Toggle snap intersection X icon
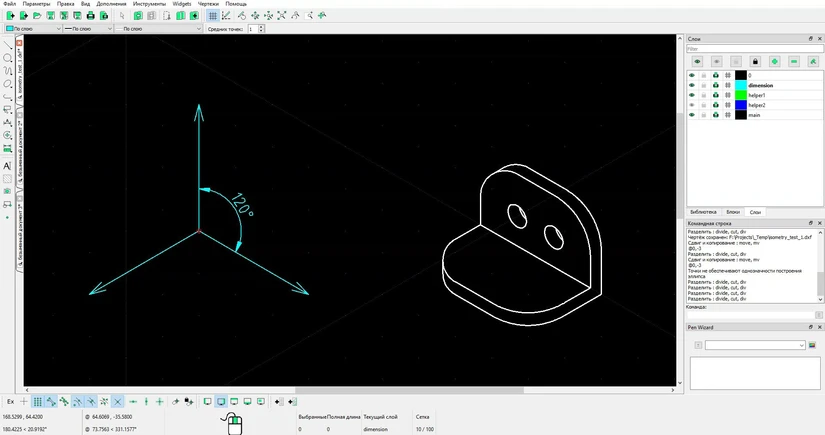This screenshot has width=825, height=435. (x=117, y=401)
